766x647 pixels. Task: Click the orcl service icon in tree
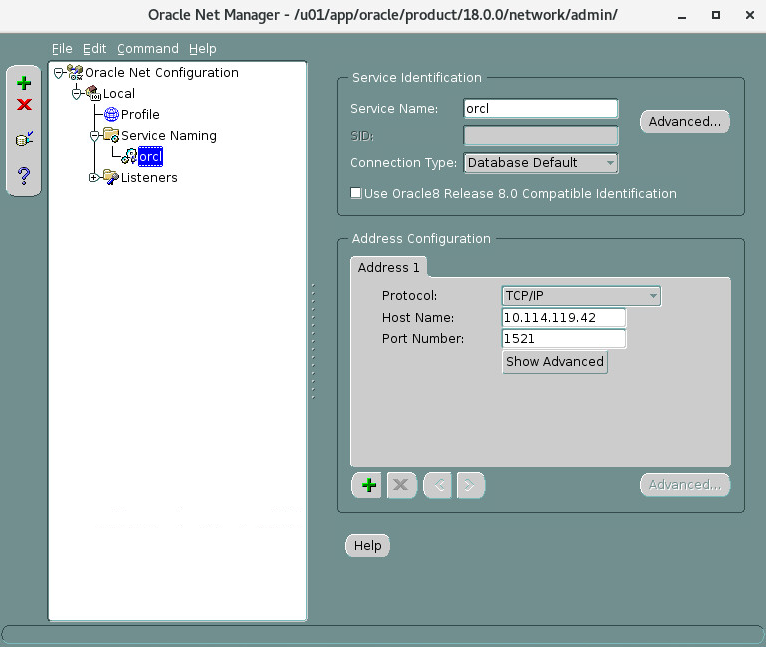tap(129, 156)
